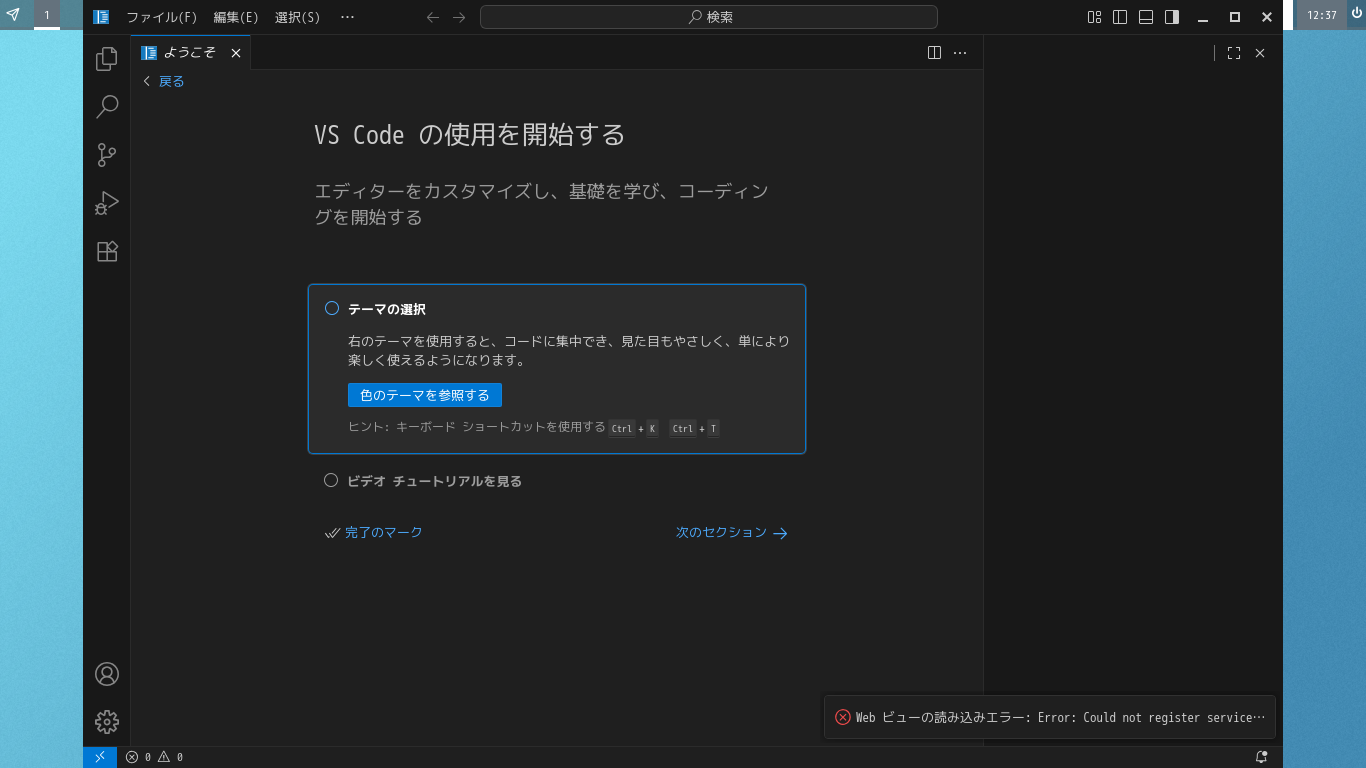Go forward using title bar right arrow
This screenshot has width=1366, height=768.
[459, 17]
